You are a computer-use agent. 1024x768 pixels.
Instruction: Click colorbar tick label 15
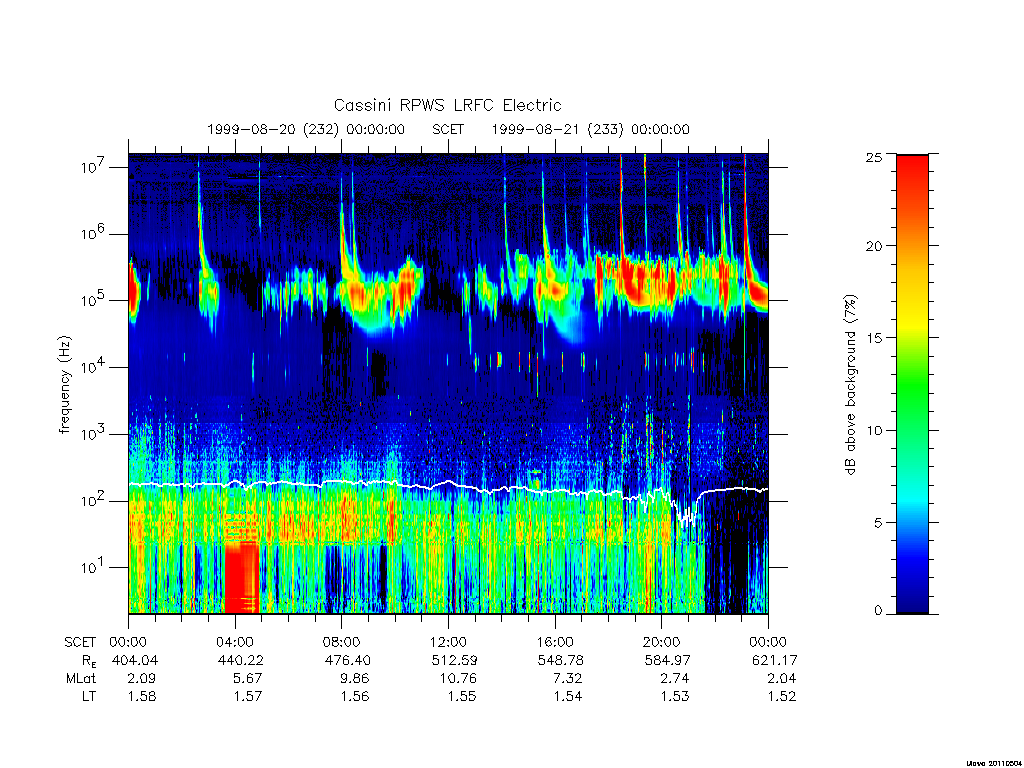click(874, 338)
